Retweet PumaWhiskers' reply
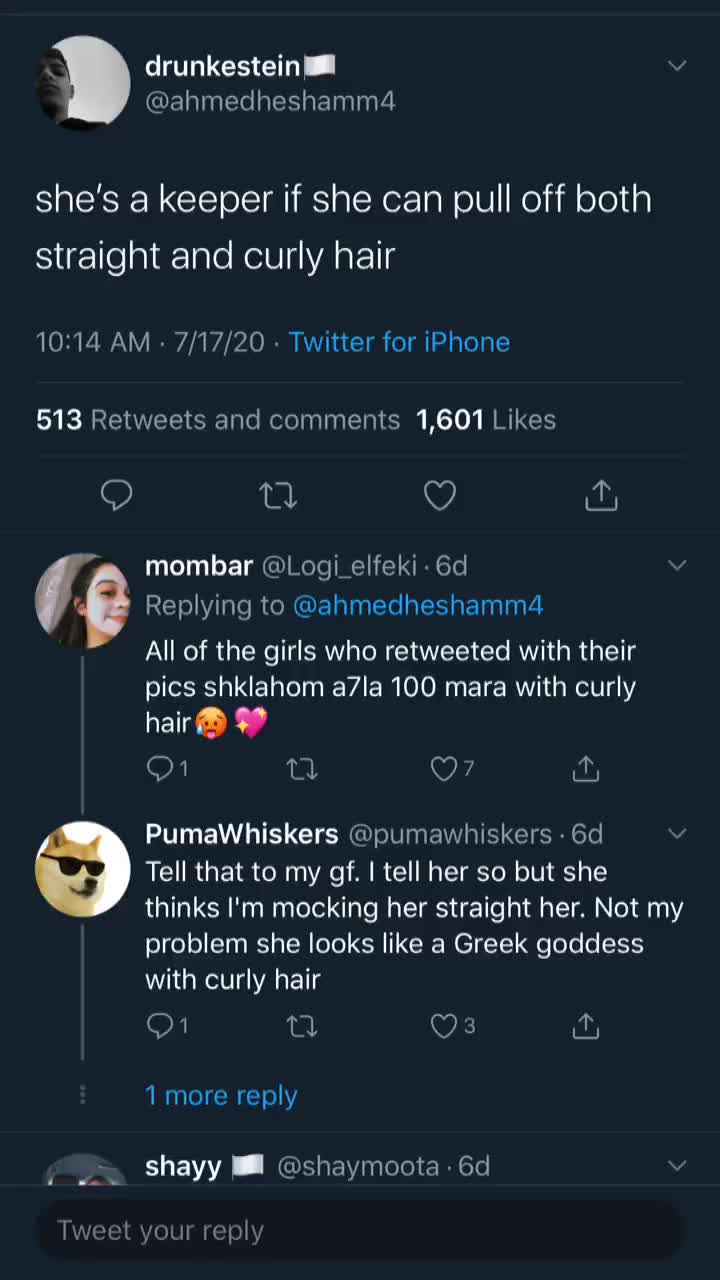 pos(302,1026)
